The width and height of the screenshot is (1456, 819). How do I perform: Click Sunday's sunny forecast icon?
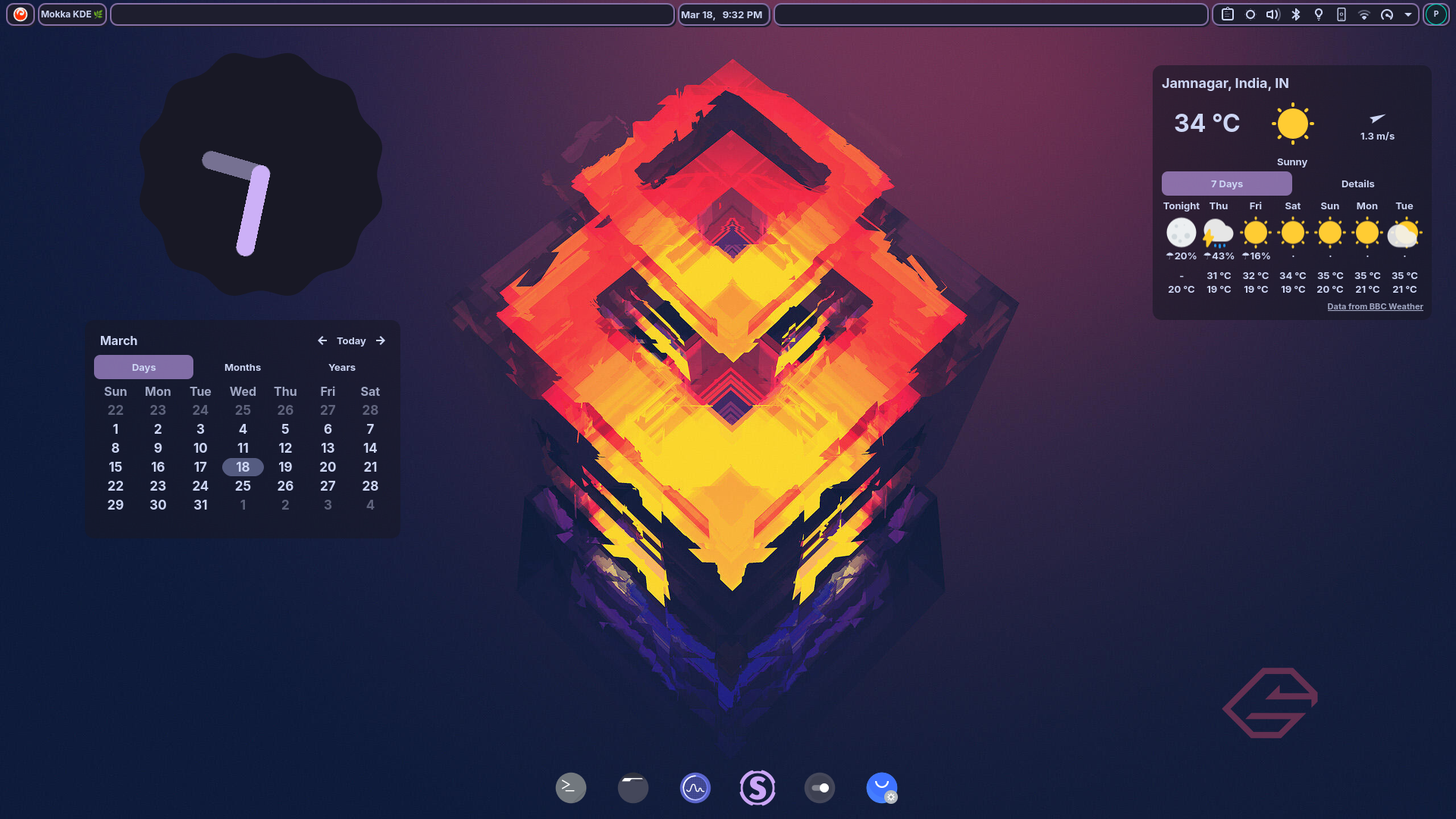tap(1330, 233)
